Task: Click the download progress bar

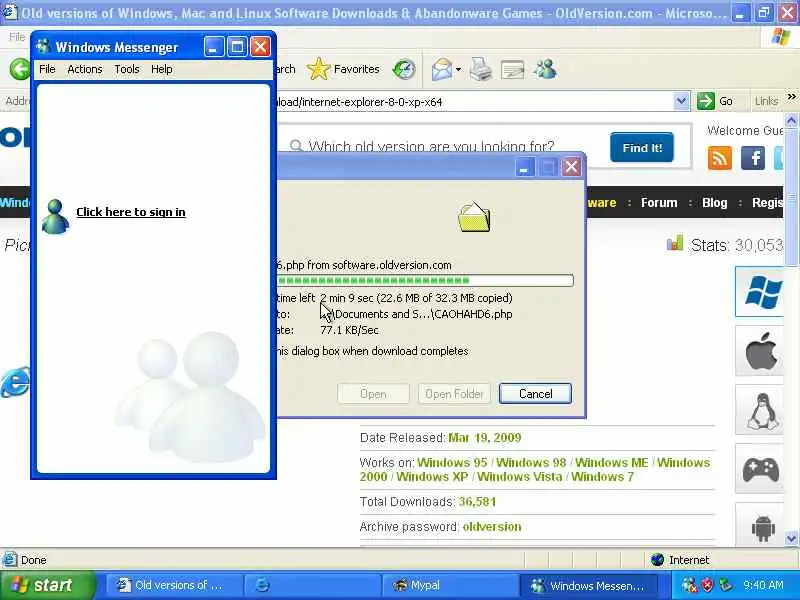Action: tap(425, 280)
